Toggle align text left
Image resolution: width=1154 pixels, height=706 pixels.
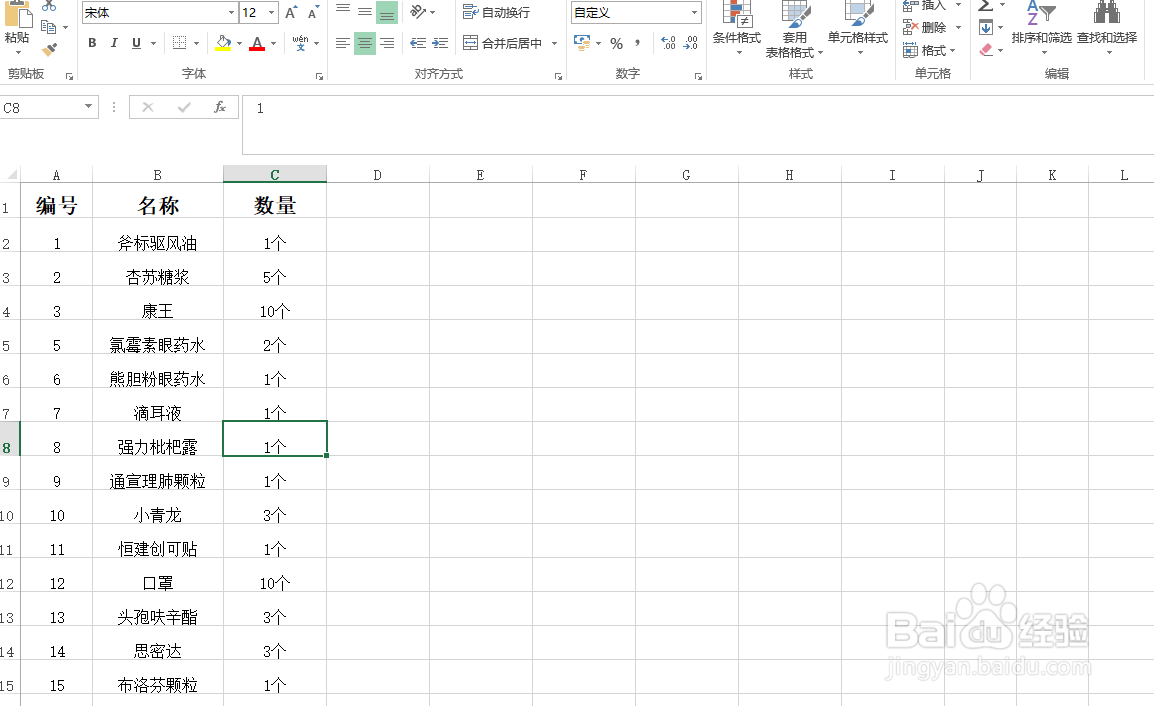click(x=343, y=43)
